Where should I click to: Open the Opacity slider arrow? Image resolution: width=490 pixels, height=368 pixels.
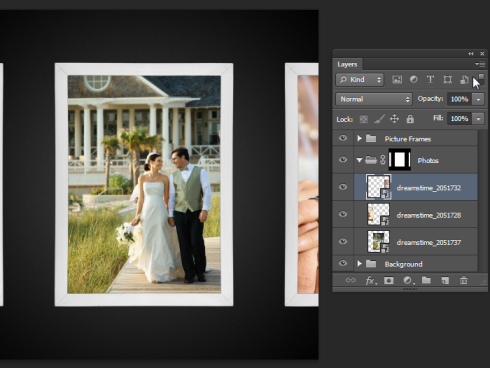point(478,99)
